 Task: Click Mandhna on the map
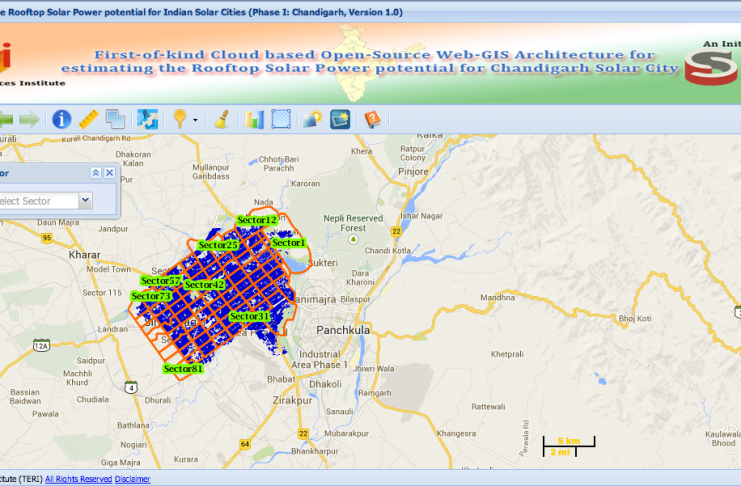point(498,297)
